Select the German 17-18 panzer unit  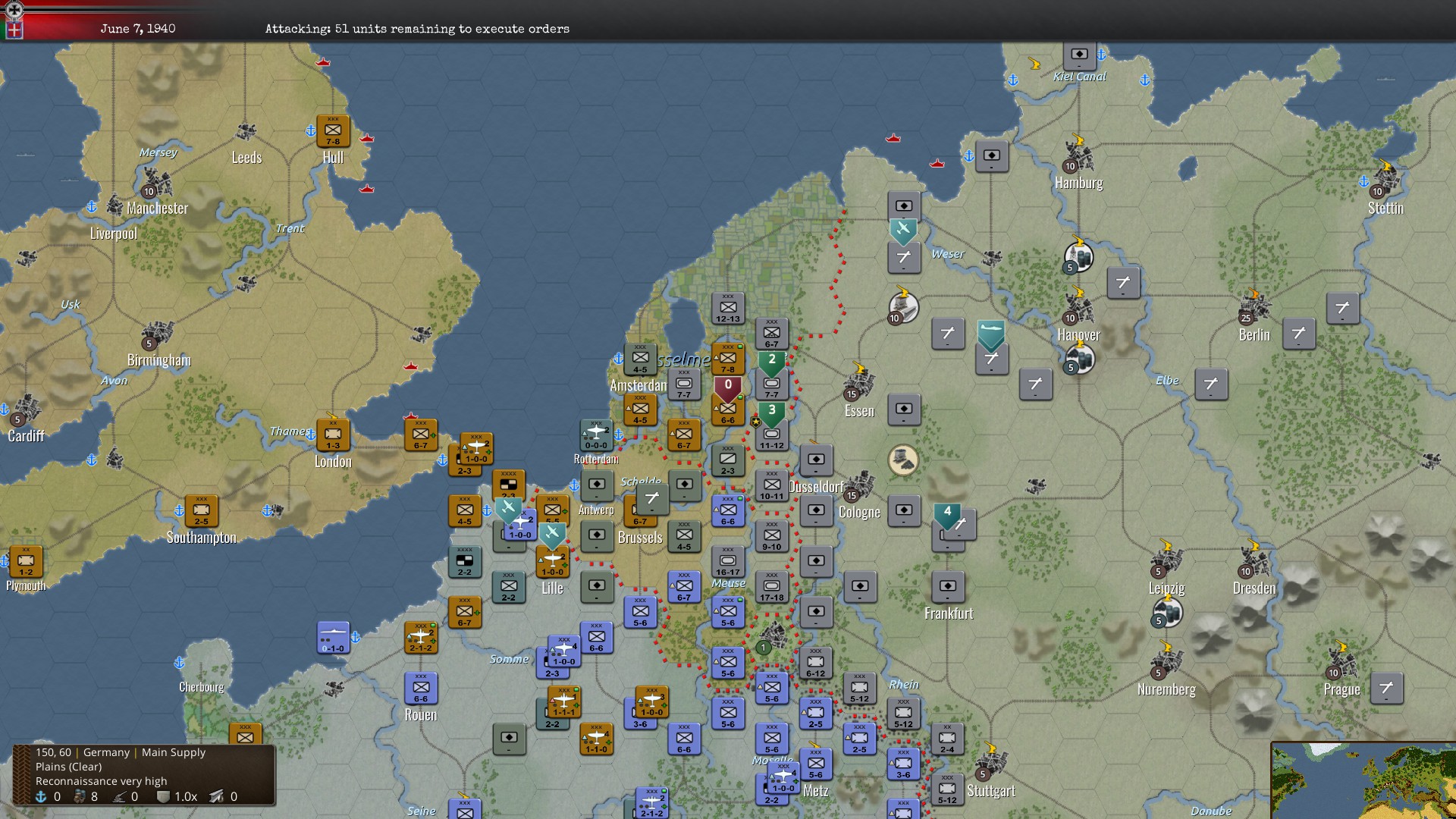tap(772, 587)
